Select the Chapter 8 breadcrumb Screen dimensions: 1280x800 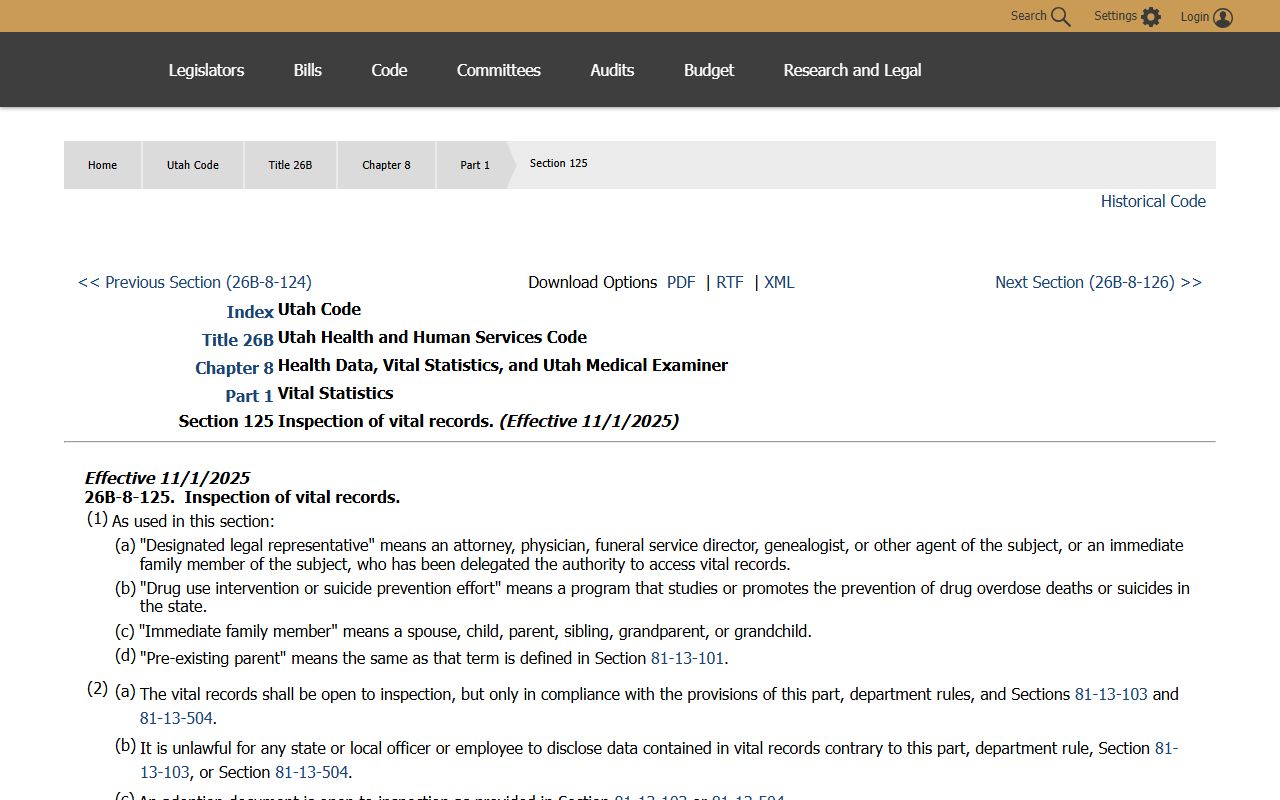point(386,165)
